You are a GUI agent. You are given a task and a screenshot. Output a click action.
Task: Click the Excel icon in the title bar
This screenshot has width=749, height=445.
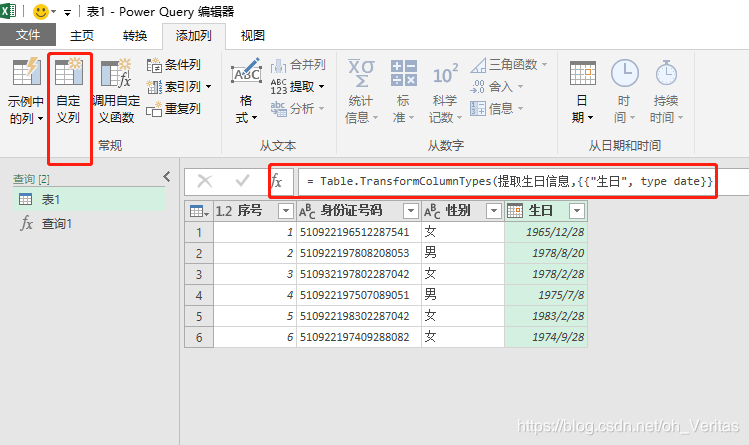tap(8, 11)
